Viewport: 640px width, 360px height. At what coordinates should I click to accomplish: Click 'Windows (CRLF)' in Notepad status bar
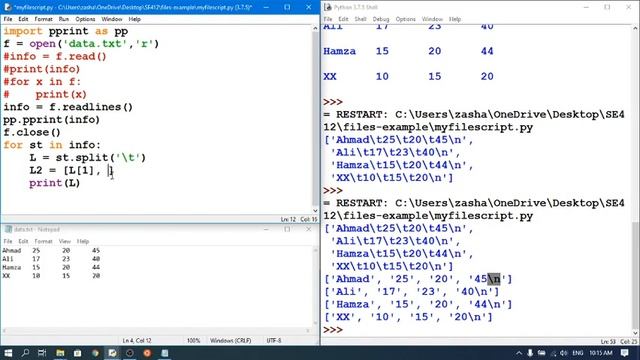click(231, 340)
